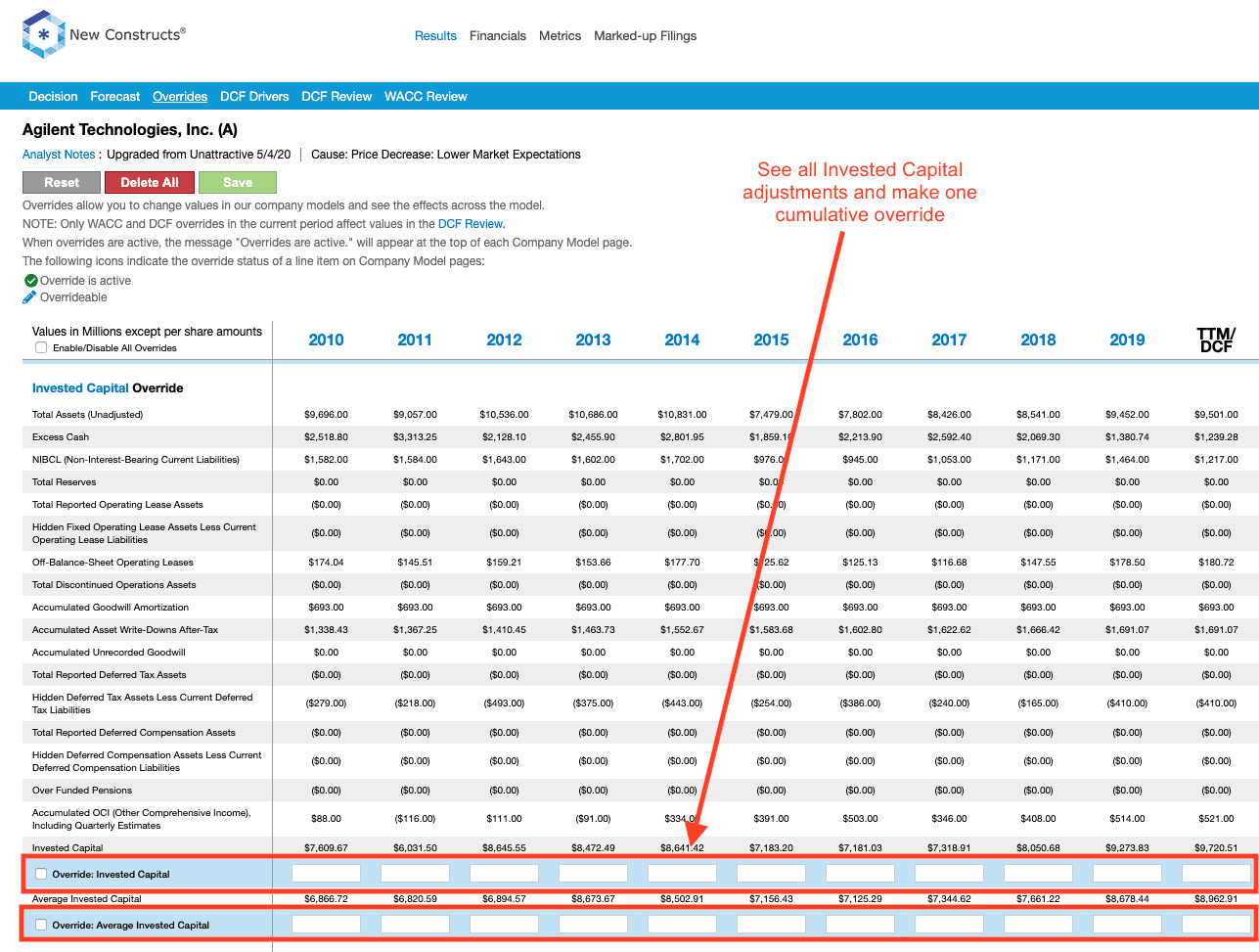Open DCF Review in blue bar
Image resolution: width=1259 pixels, height=952 pixels.
(x=337, y=97)
